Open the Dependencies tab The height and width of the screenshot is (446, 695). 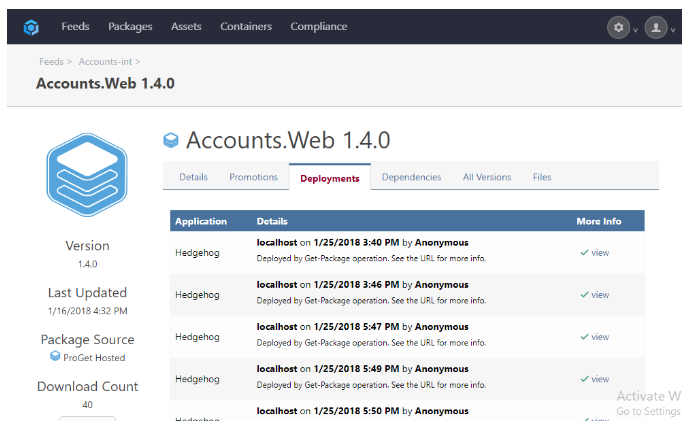411,177
